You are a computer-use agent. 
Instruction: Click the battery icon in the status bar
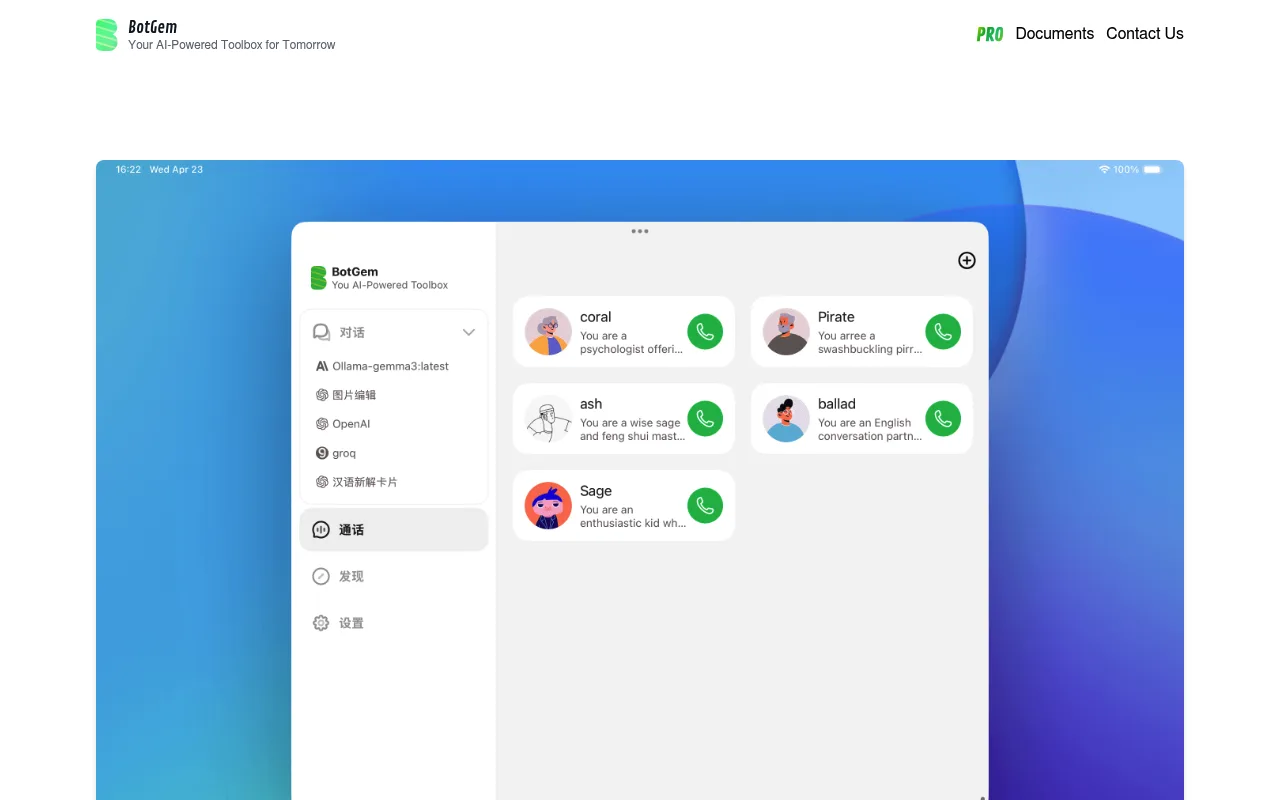1153,170
